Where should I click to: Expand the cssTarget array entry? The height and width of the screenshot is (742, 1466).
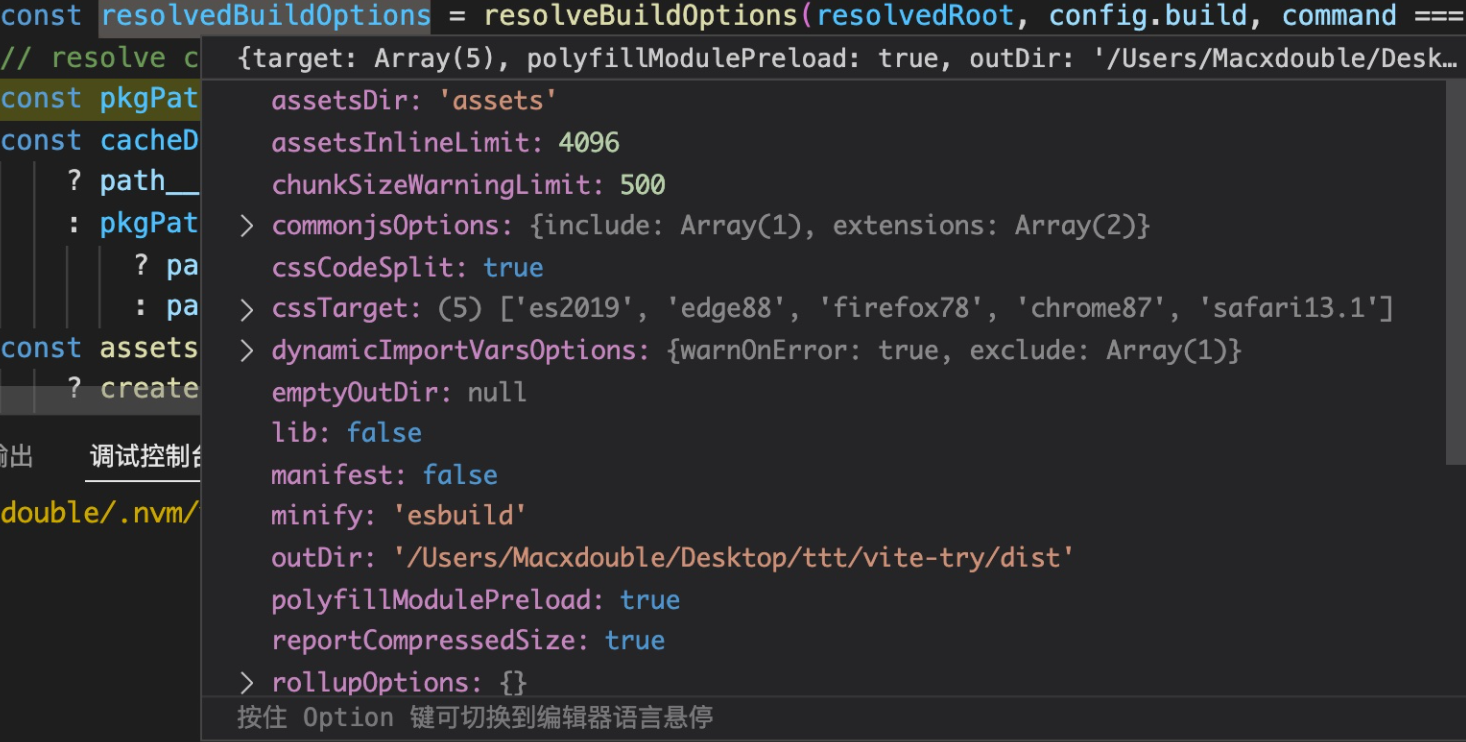coord(247,309)
